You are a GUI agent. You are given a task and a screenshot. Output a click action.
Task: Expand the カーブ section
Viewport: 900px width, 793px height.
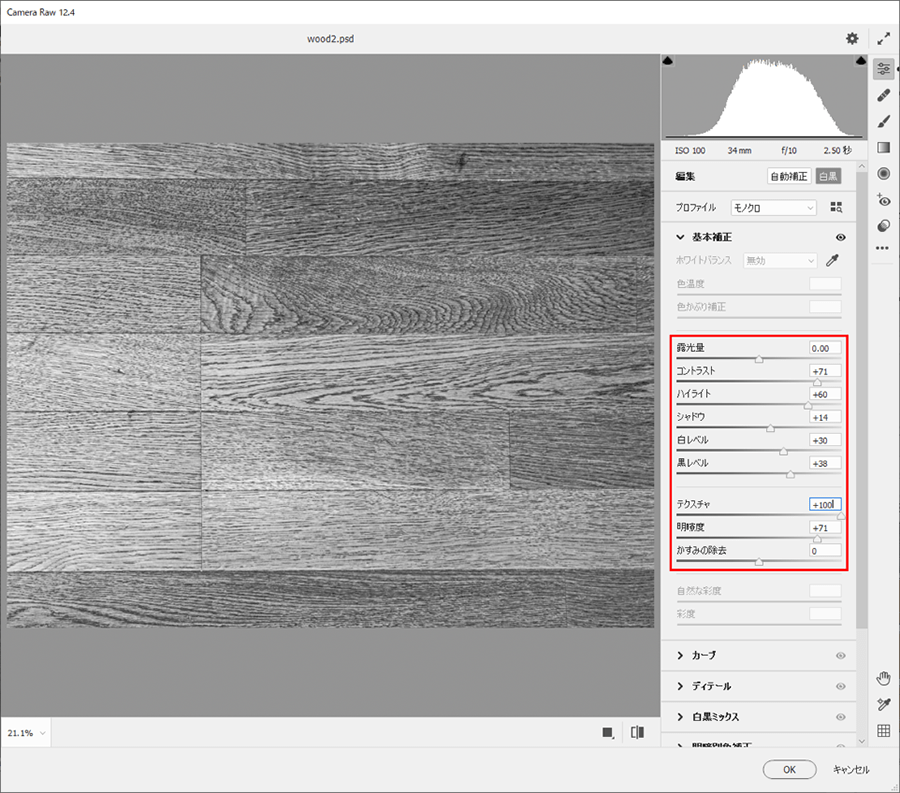(x=680, y=655)
